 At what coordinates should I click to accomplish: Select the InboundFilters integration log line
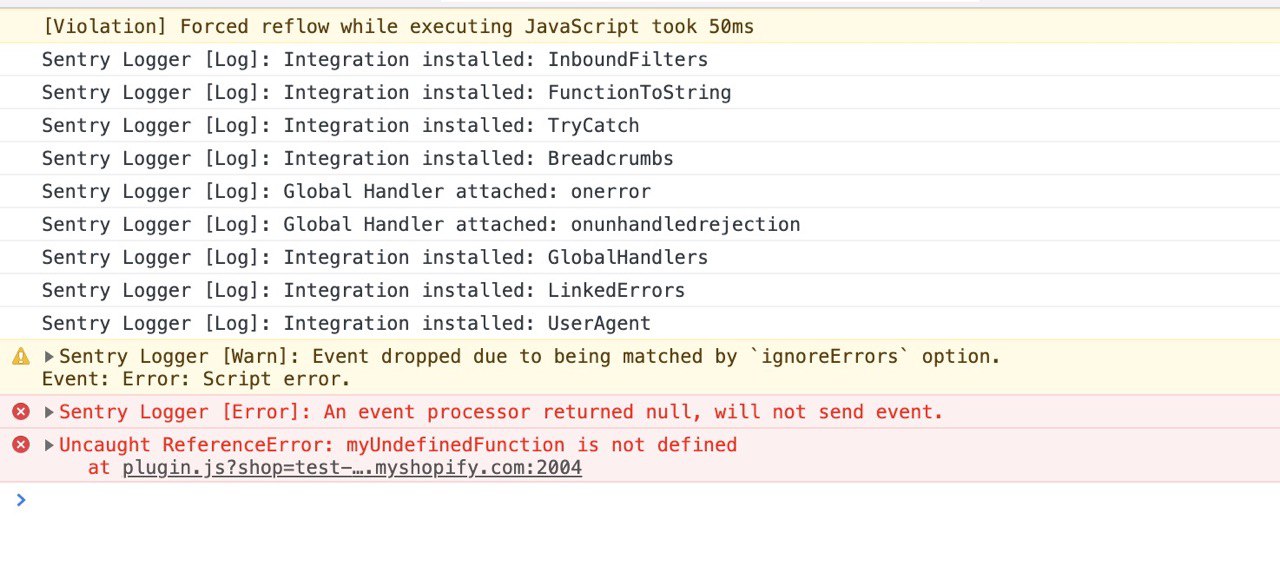pyautogui.click(x=640, y=60)
